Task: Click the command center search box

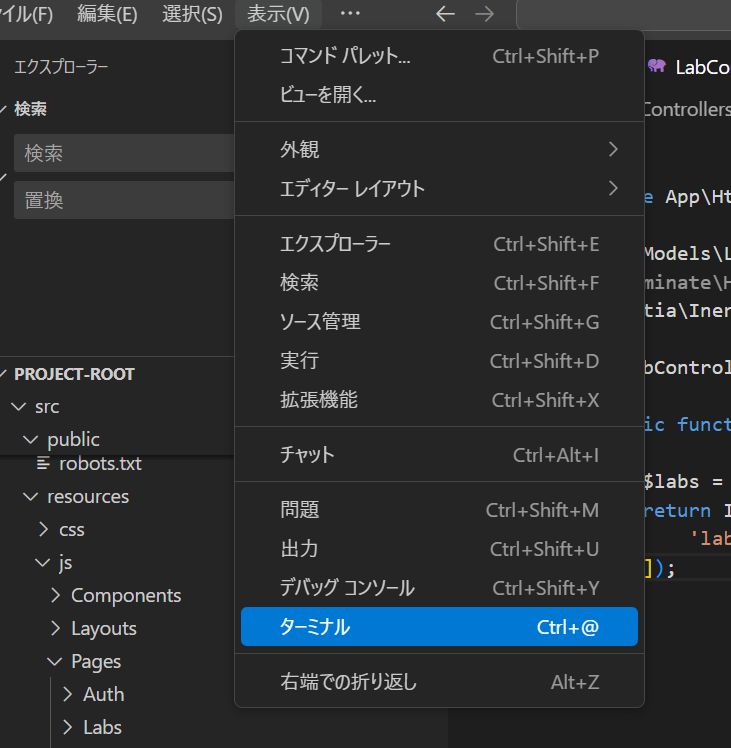Action: 624,15
